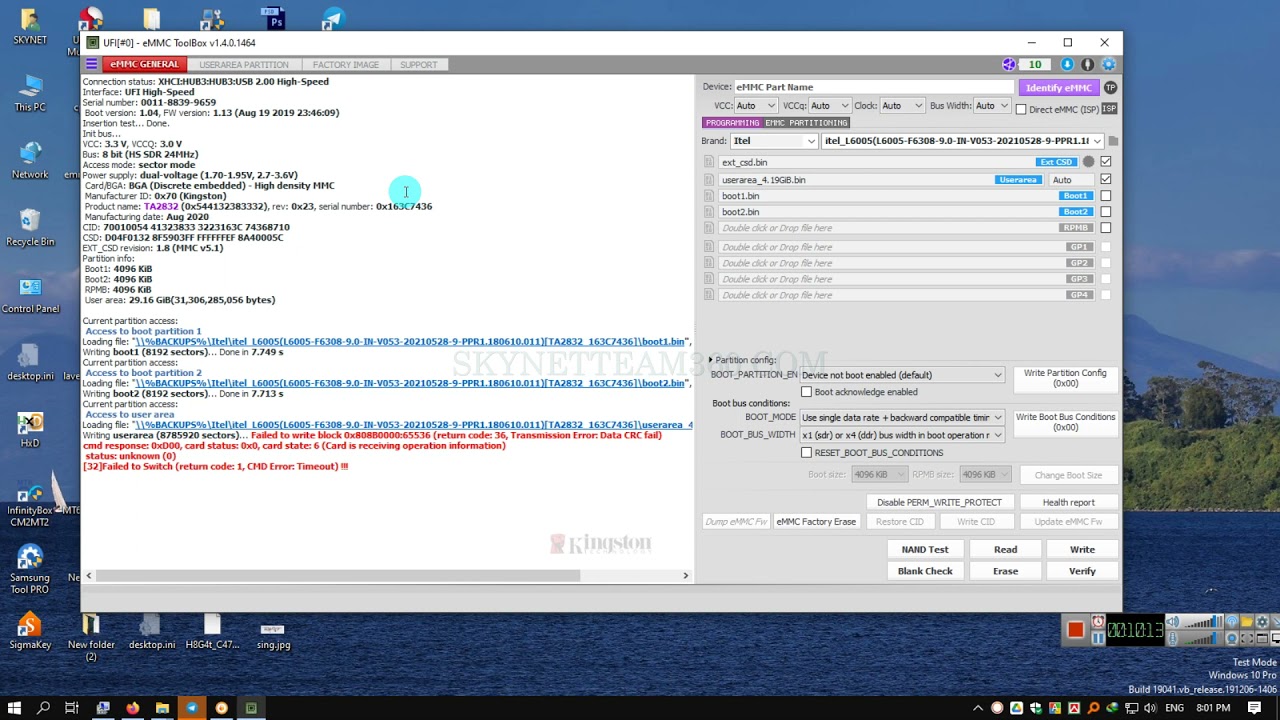Open the purple hamburger menu in eMMC ToolBox

(x=91, y=64)
